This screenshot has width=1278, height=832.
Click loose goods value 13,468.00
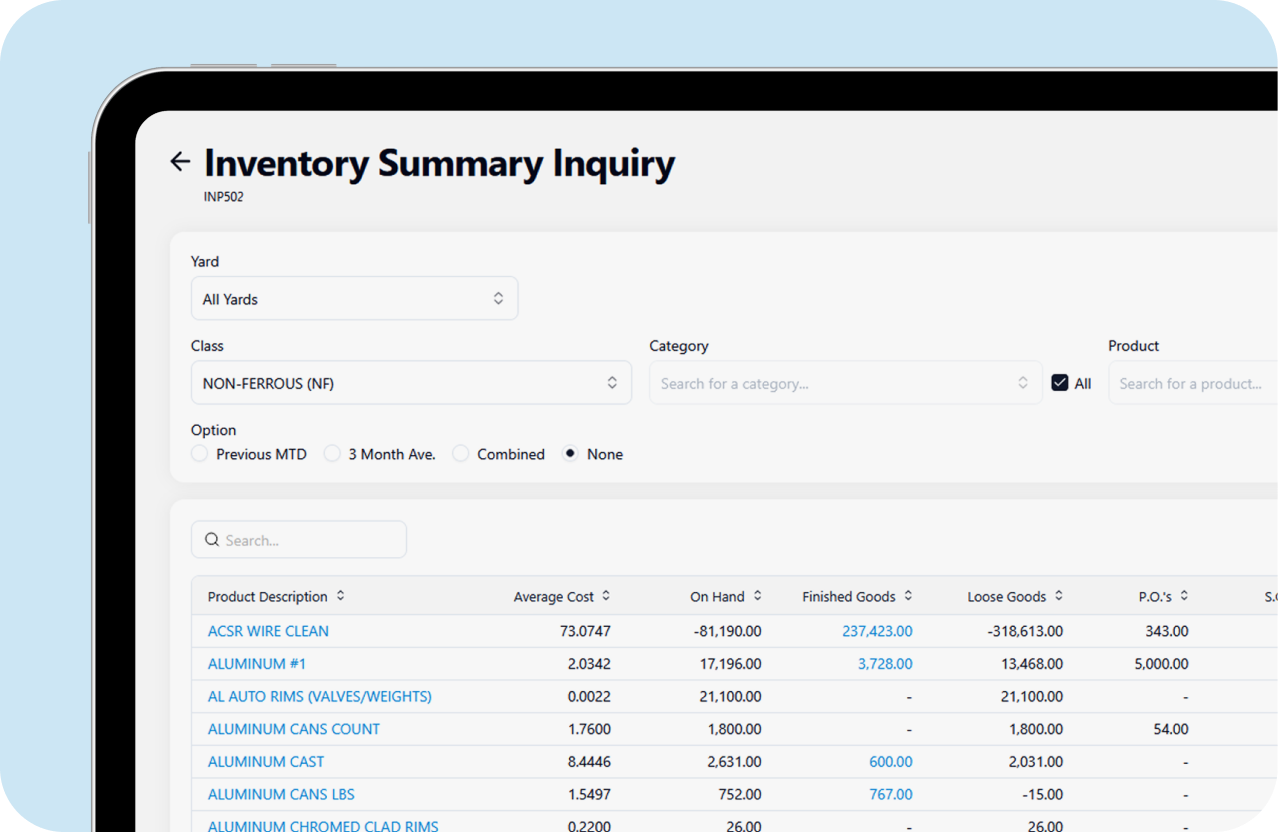(1033, 664)
